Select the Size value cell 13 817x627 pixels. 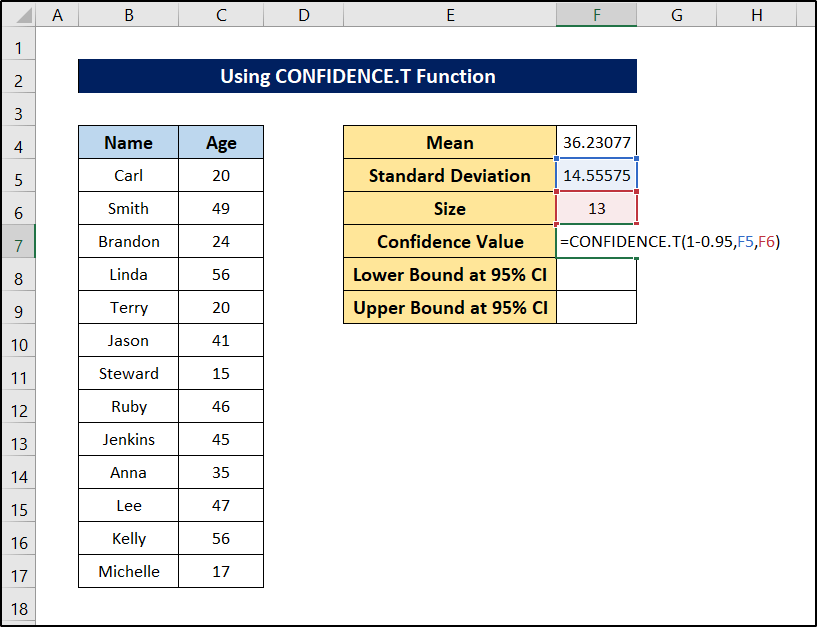tap(596, 209)
